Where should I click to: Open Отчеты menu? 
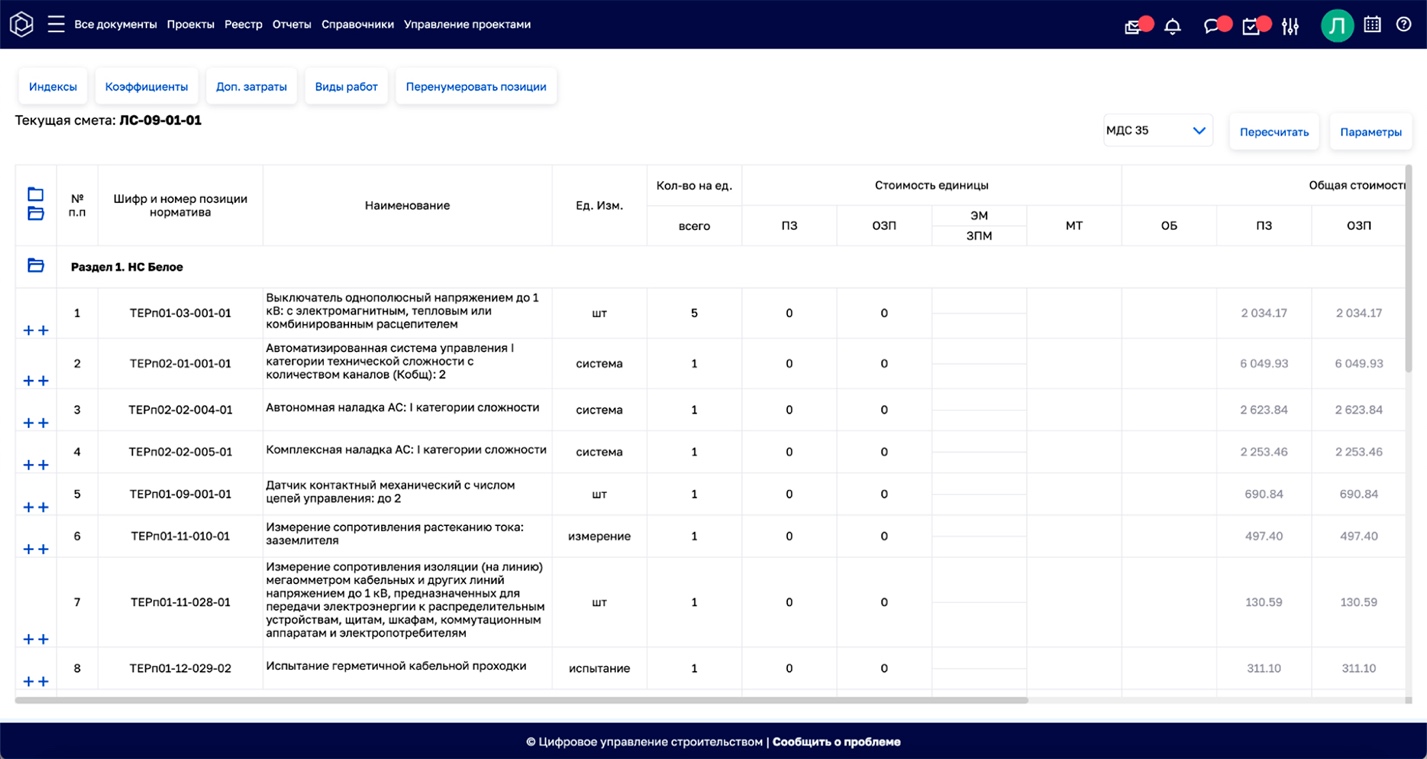292,24
